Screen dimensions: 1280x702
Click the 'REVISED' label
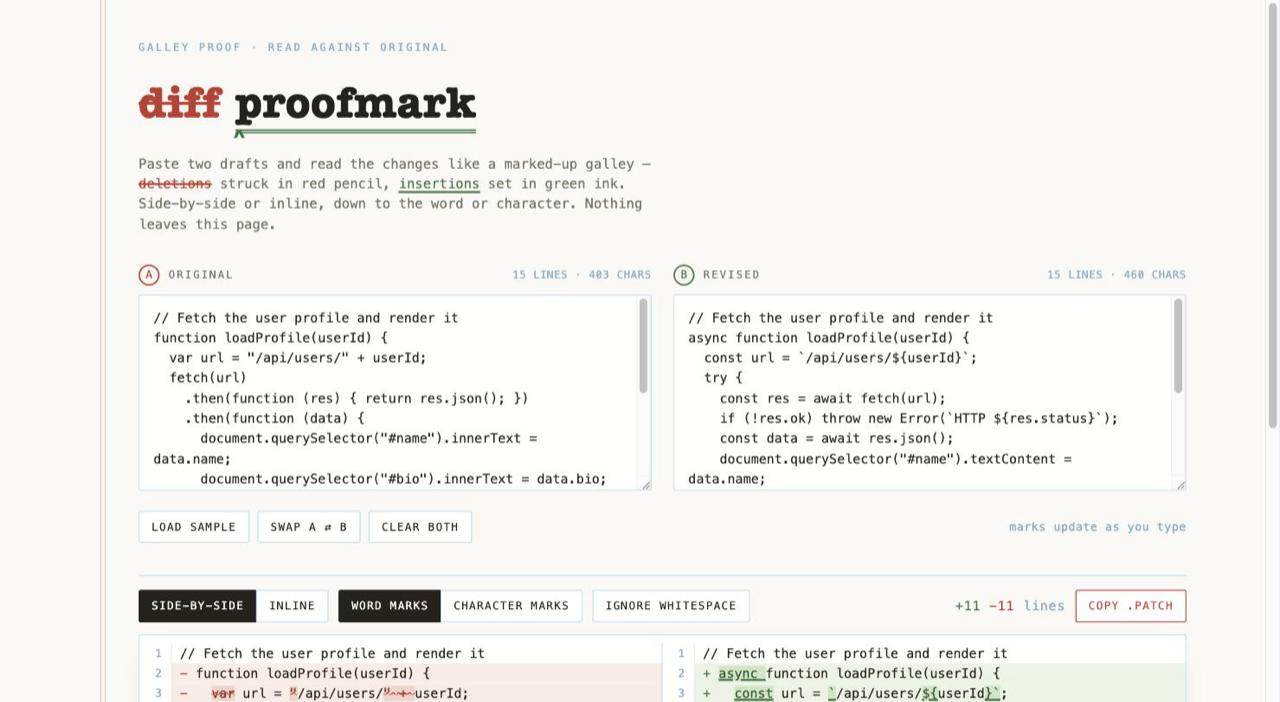731,274
